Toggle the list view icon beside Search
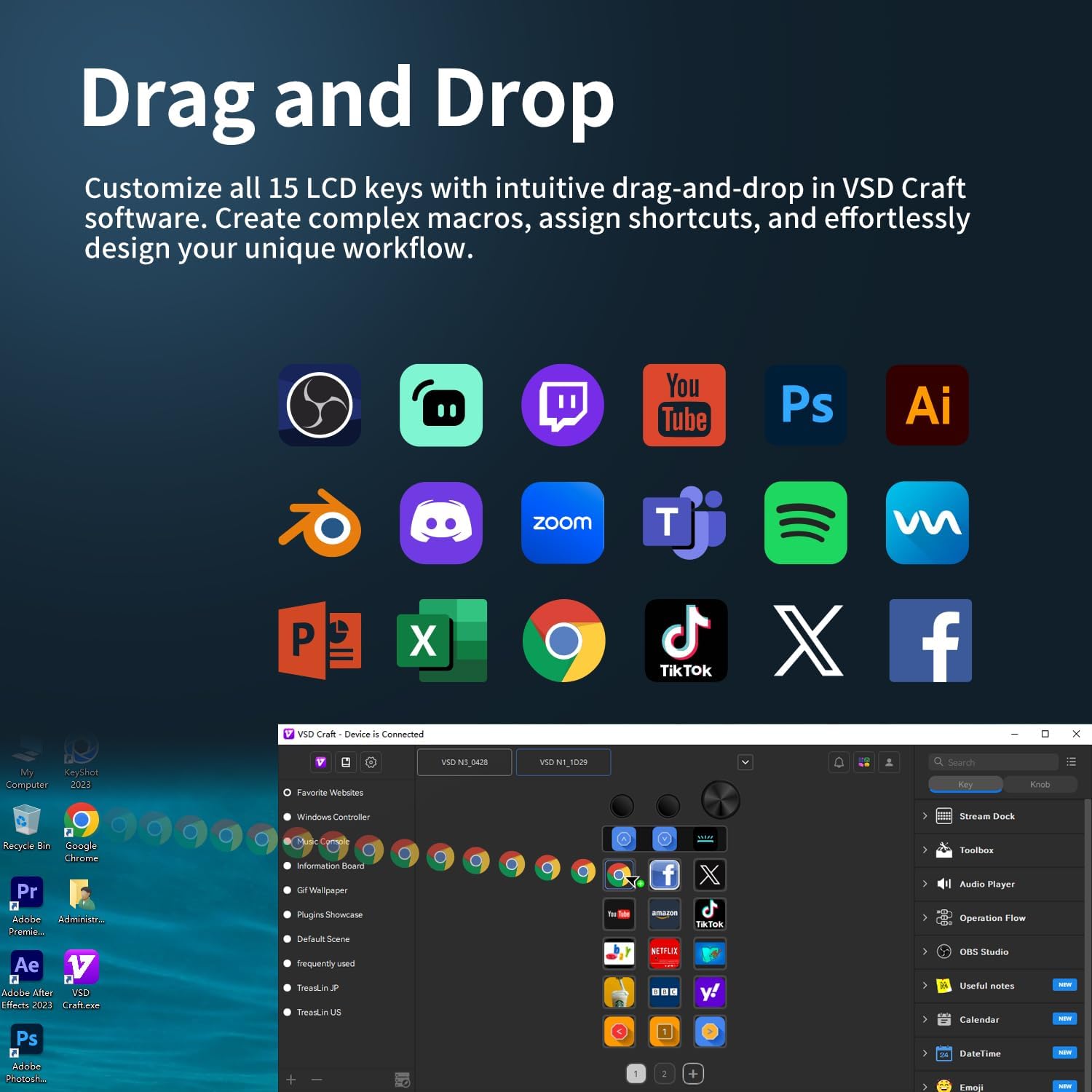 point(1071,761)
